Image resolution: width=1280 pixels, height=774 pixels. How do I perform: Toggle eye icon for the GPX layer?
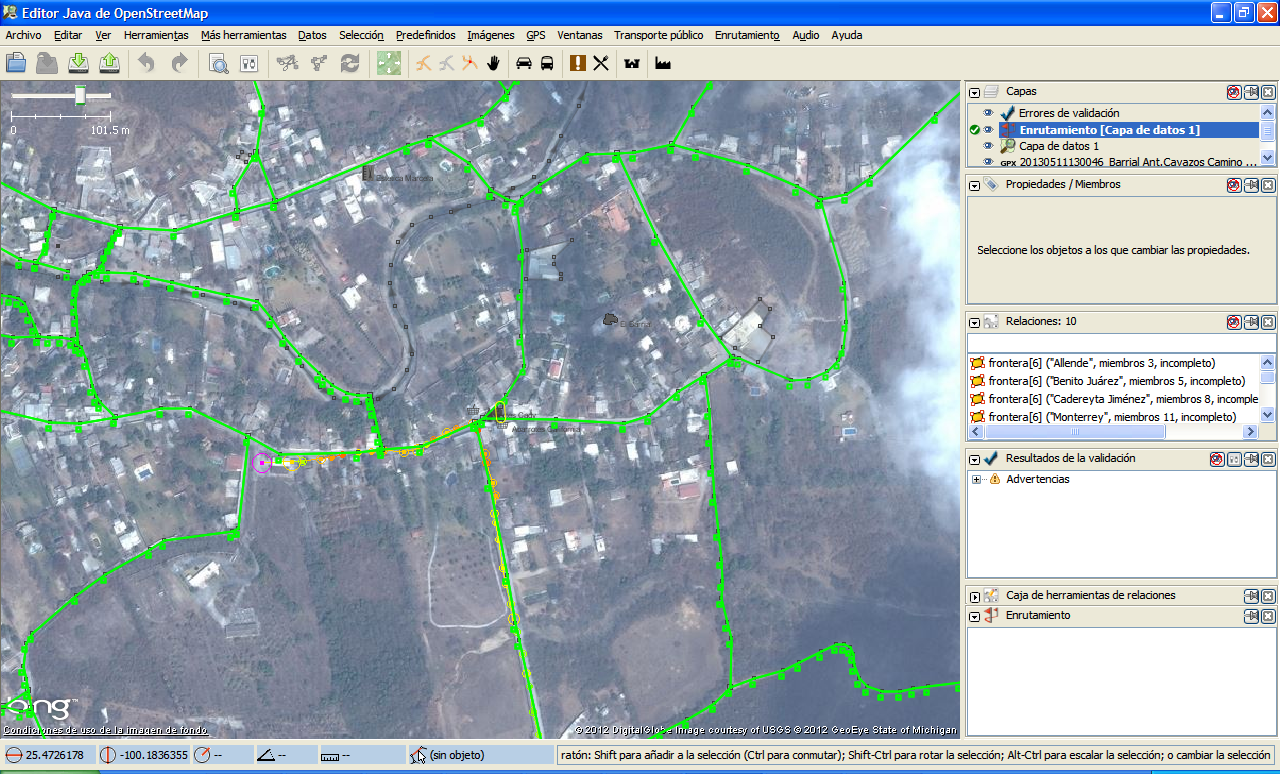(988, 162)
